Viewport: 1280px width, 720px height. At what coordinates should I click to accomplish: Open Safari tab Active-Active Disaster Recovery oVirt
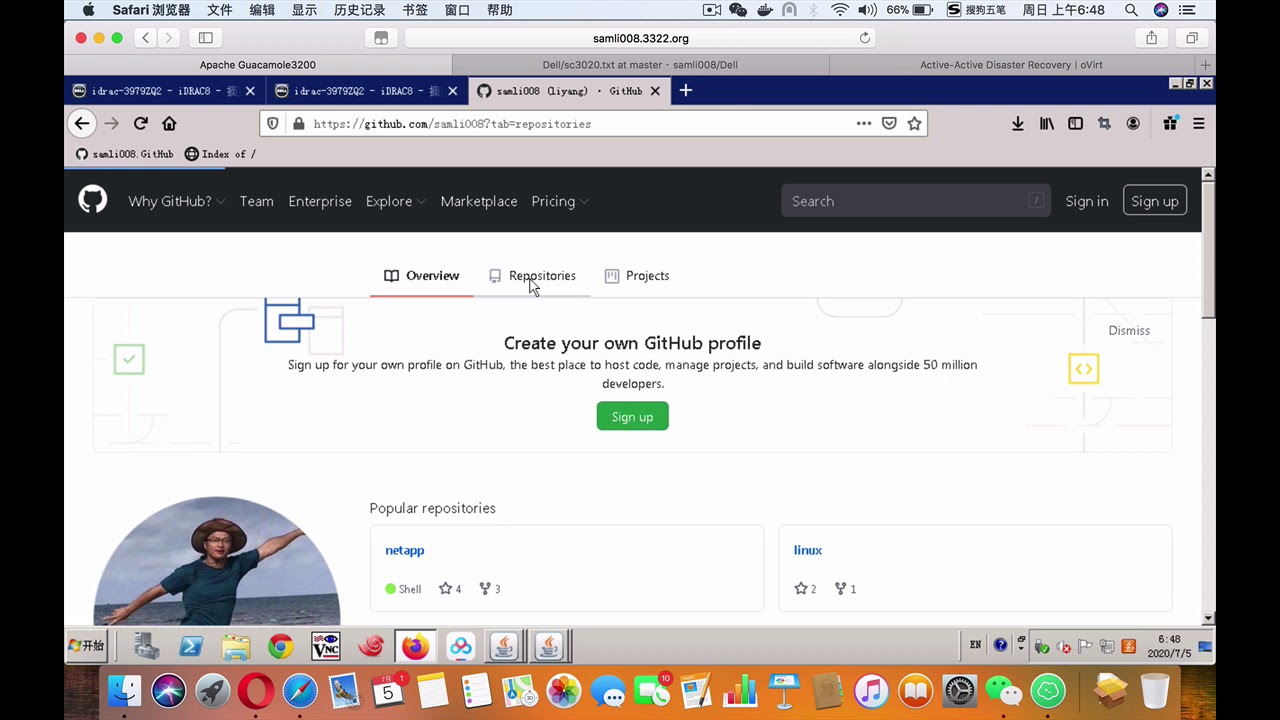(x=1011, y=65)
